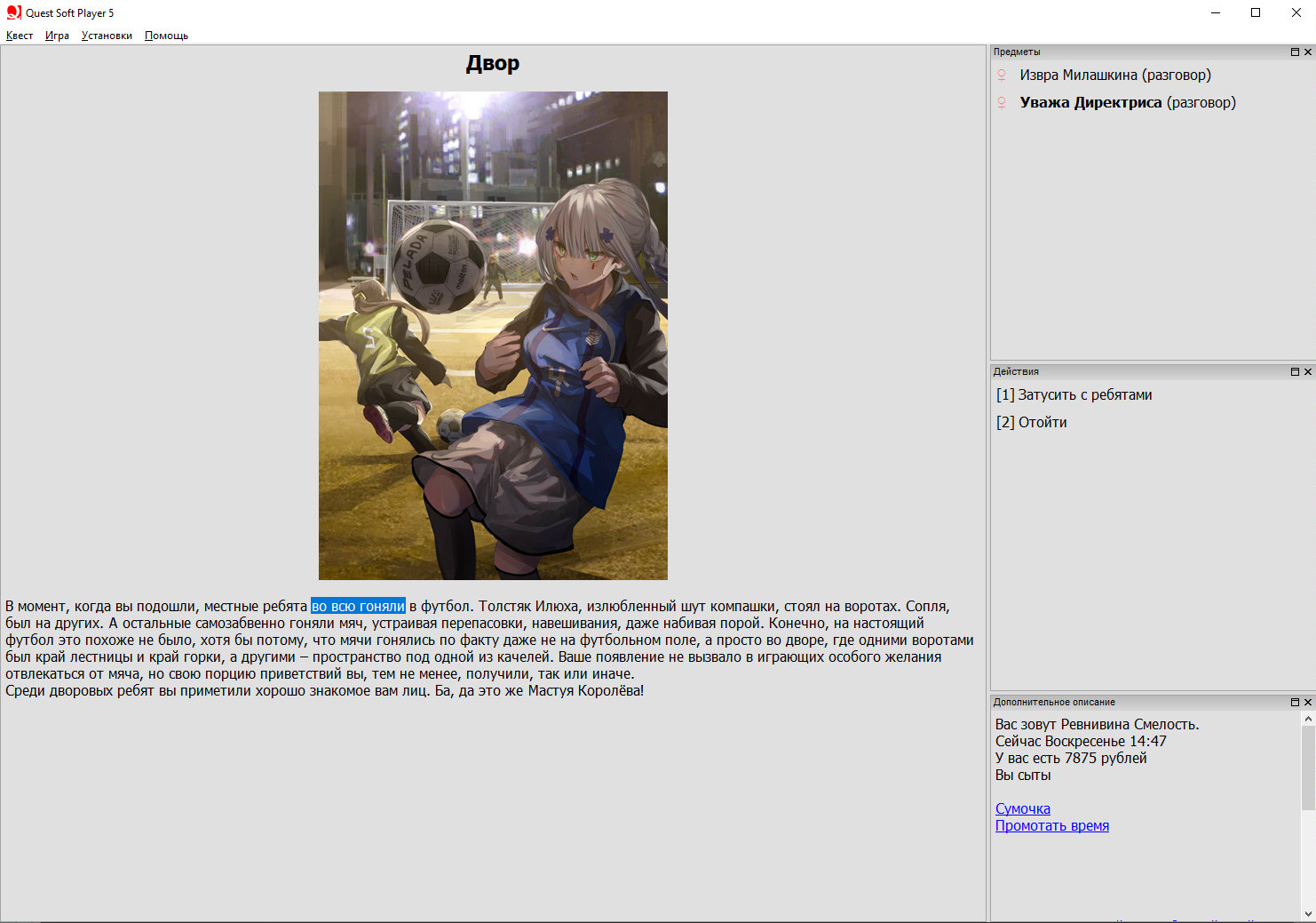Maximize the Quest Soft Player window
The width and height of the screenshot is (1316, 923).
[1256, 12]
